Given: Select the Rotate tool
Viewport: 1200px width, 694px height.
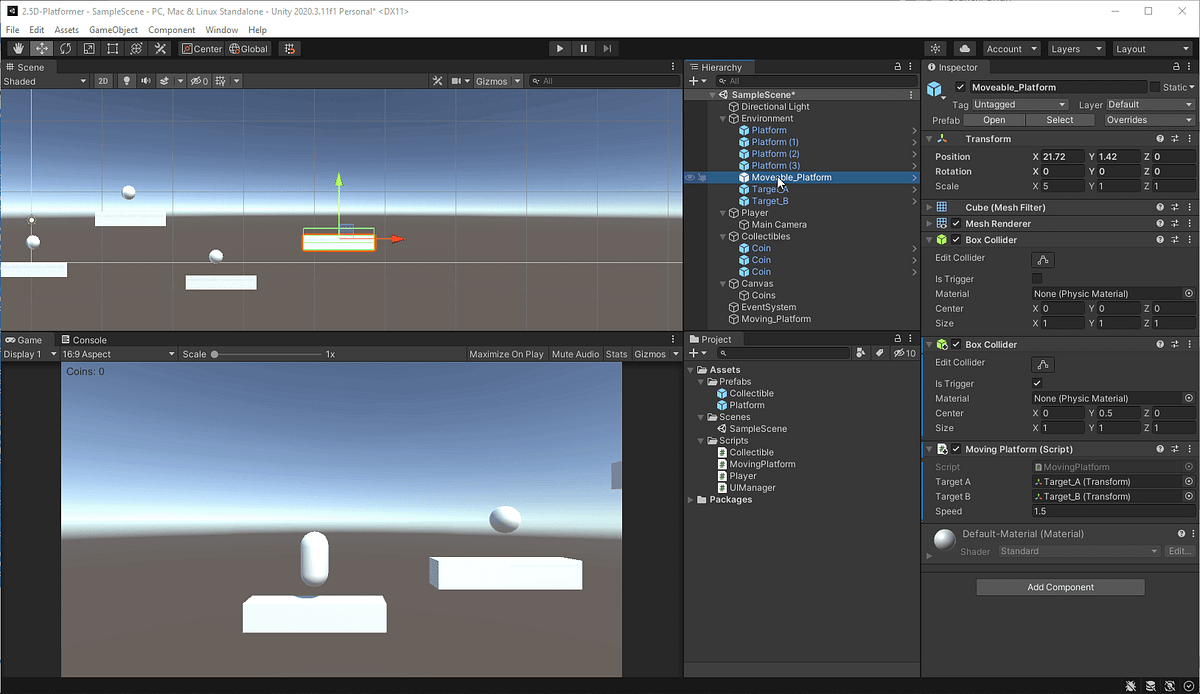Looking at the screenshot, I should point(65,48).
